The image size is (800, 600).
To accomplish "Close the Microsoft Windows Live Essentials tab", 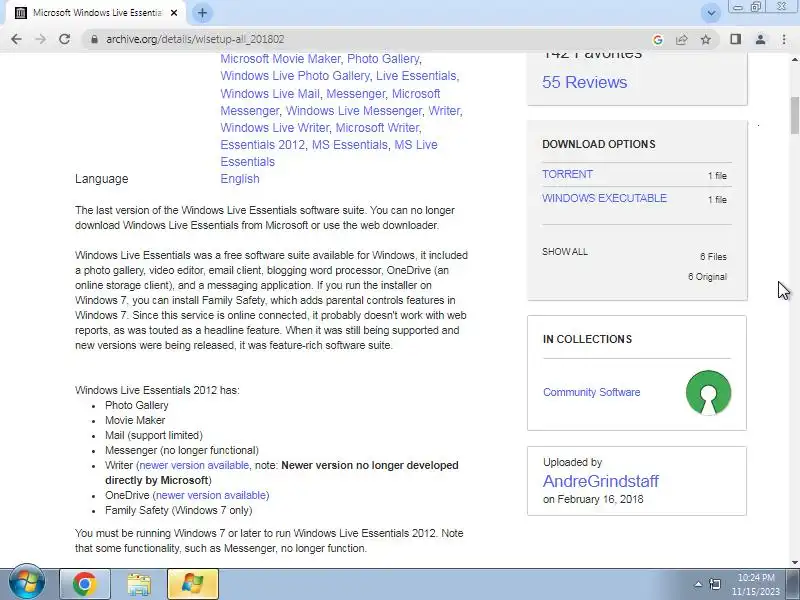I will (174, 13).
